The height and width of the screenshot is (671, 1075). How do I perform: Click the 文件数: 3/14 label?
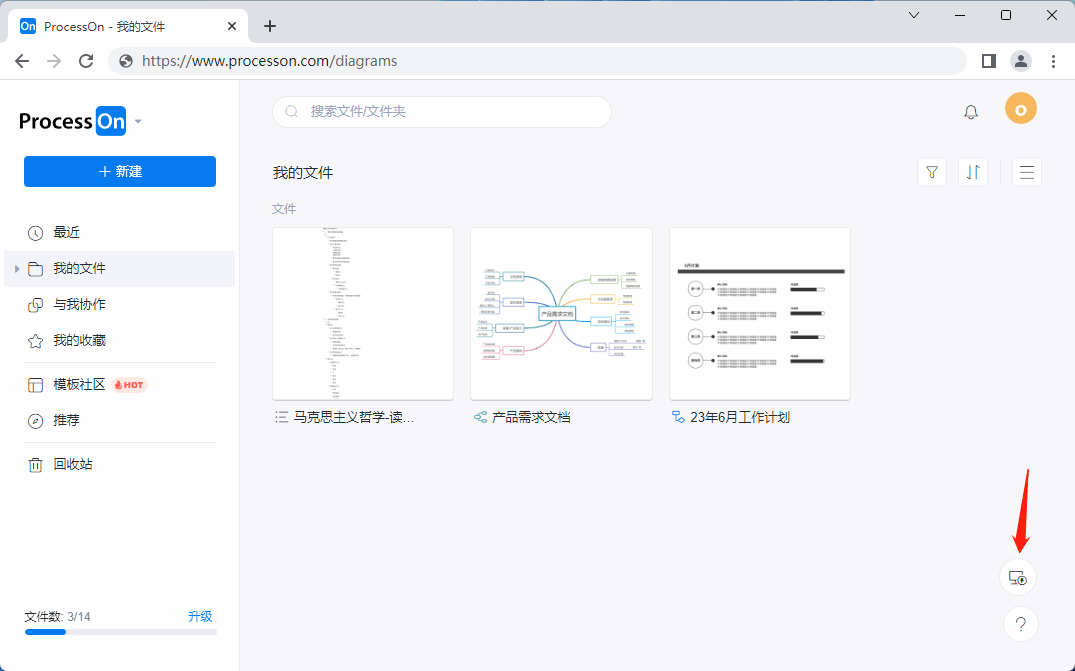pyautogui.click(x=58, y=617)
